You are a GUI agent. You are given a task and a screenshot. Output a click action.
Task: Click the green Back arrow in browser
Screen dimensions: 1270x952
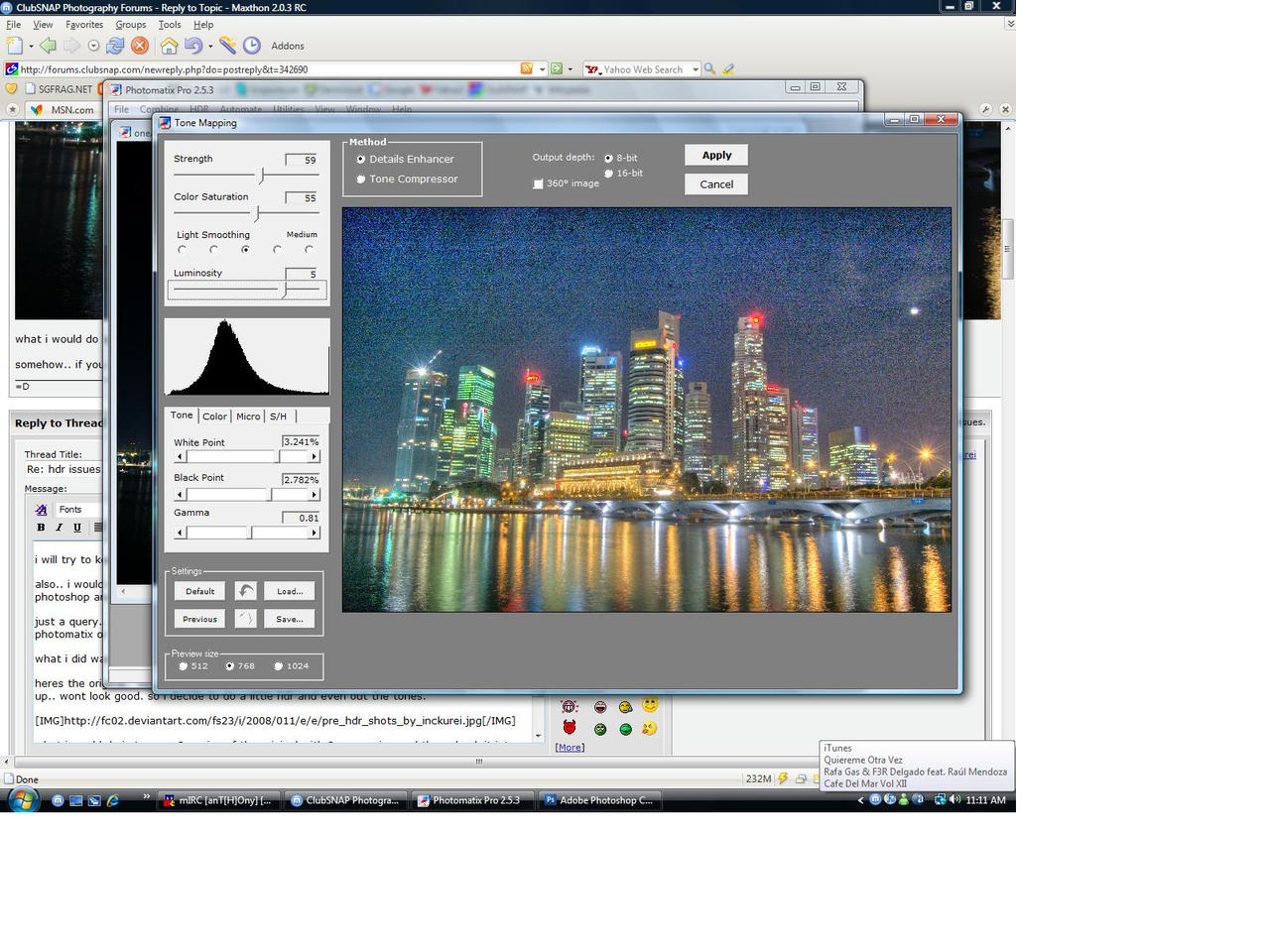pos(48,46)
